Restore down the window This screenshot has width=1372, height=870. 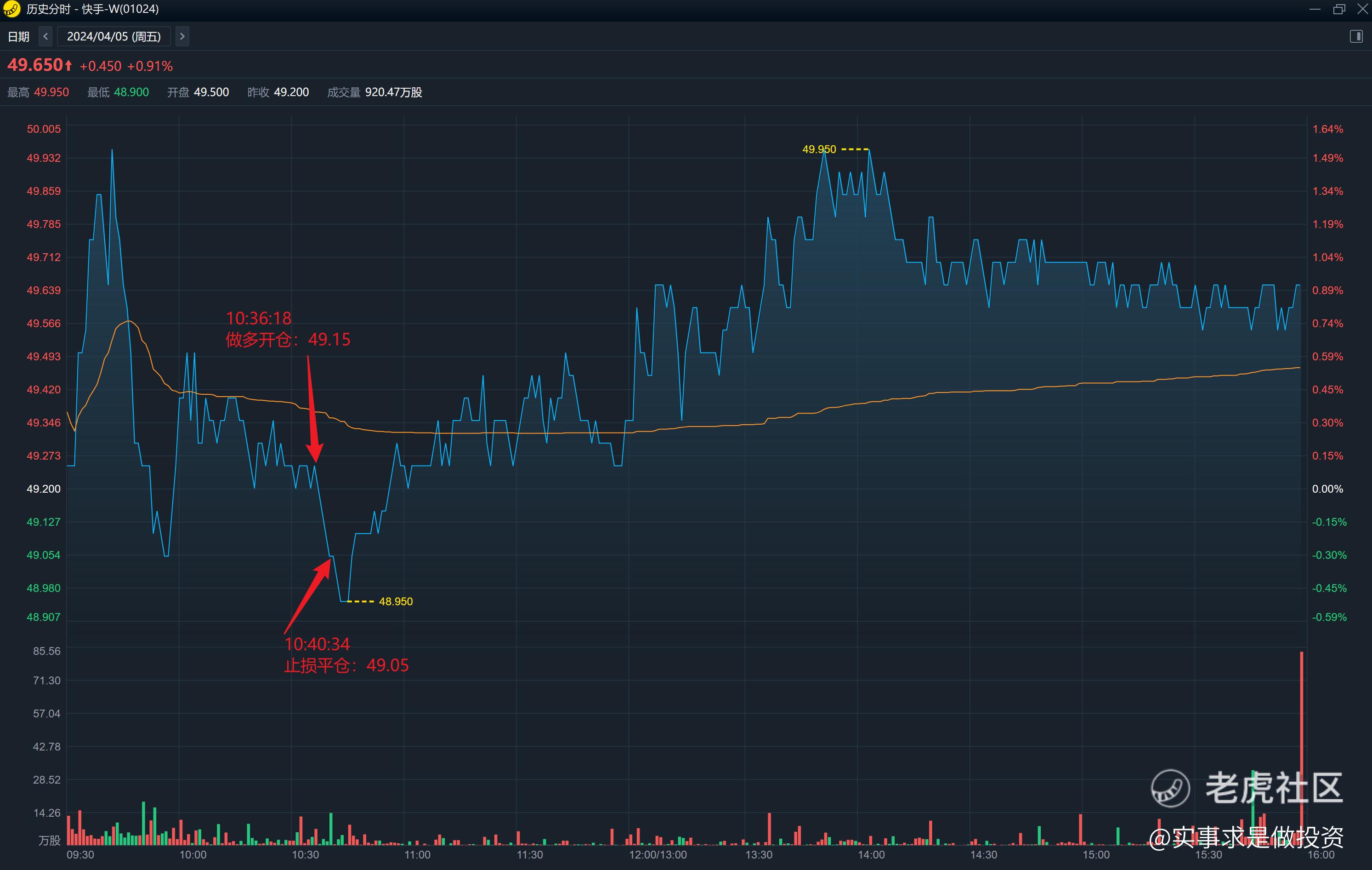tap(1339, 9)
